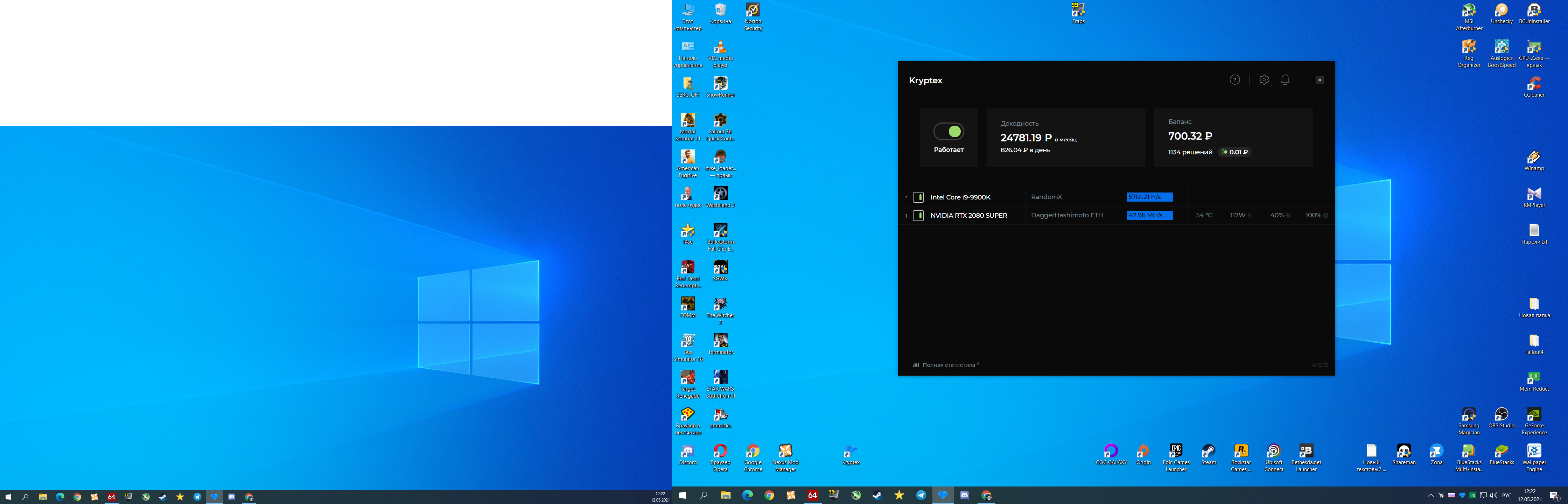Open the Ubisoft Connect shortcut
1568x504 pixels.
click(x=1273, y=458)
